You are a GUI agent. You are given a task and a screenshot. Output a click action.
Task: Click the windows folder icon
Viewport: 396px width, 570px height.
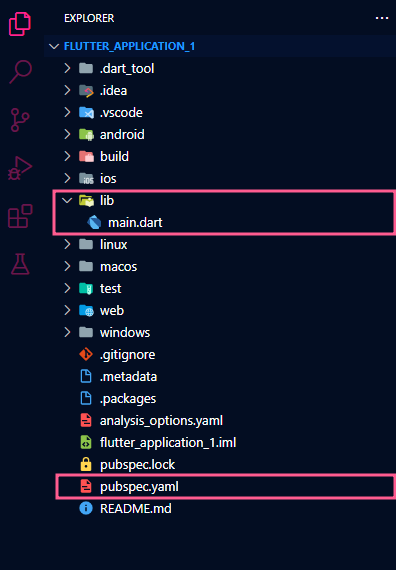pos(86,332)
